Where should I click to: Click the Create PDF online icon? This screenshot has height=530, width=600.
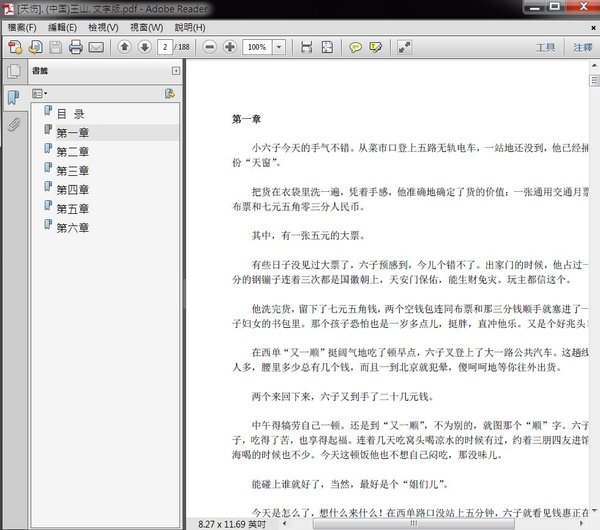coord(15,47)
